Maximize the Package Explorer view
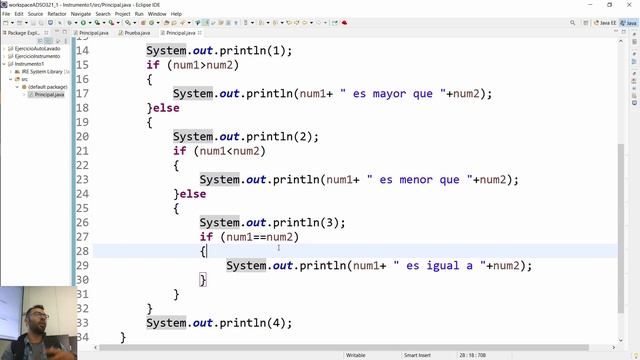Image resolution: width=640 pixels, height=360 pixels. pyautogui.click(x=64, y=32)
